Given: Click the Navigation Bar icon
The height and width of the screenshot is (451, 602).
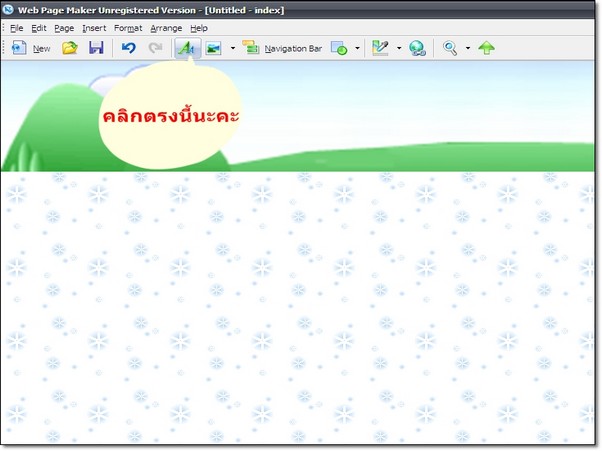Looking at the screenshot, I should click(x=250, y=48).
